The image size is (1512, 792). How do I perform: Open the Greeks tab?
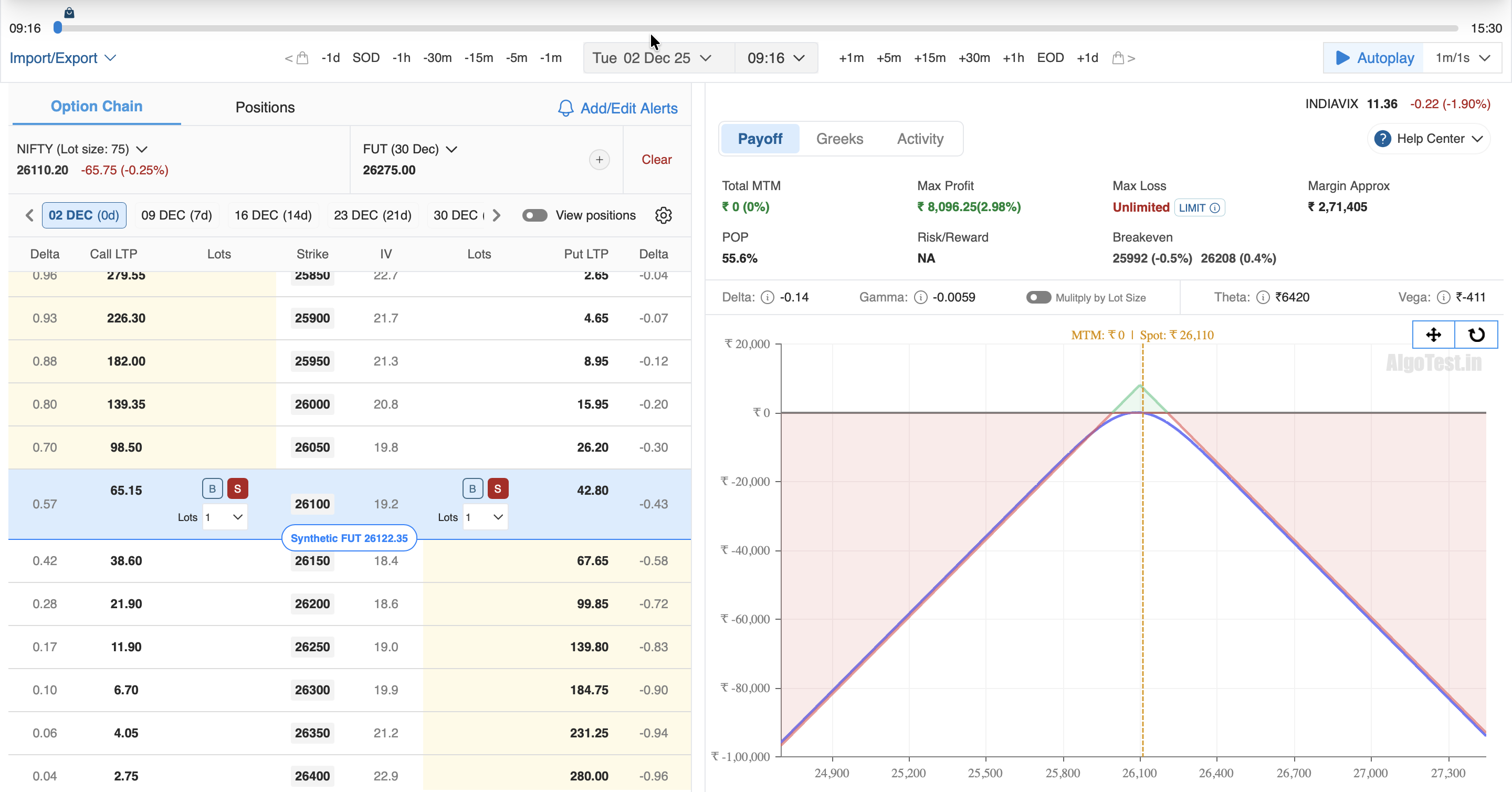(x=839, y=139)
